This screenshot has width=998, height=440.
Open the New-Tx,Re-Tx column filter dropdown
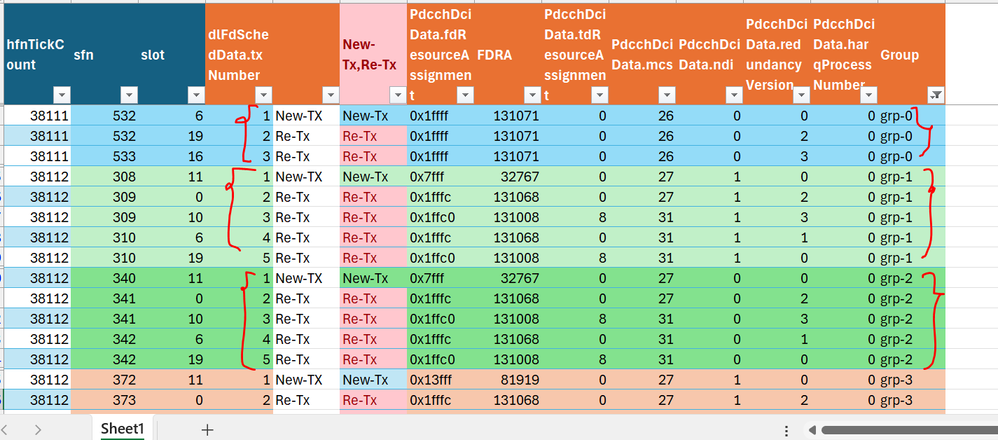(x=398, y=95)
